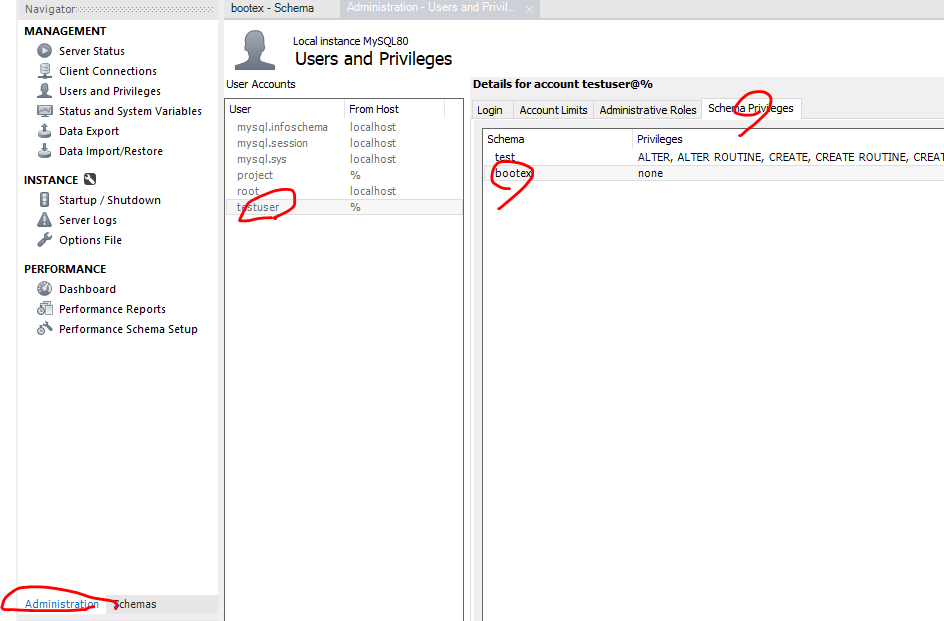
Task: Open Status and System Variables icon
Action: (45, 111)
